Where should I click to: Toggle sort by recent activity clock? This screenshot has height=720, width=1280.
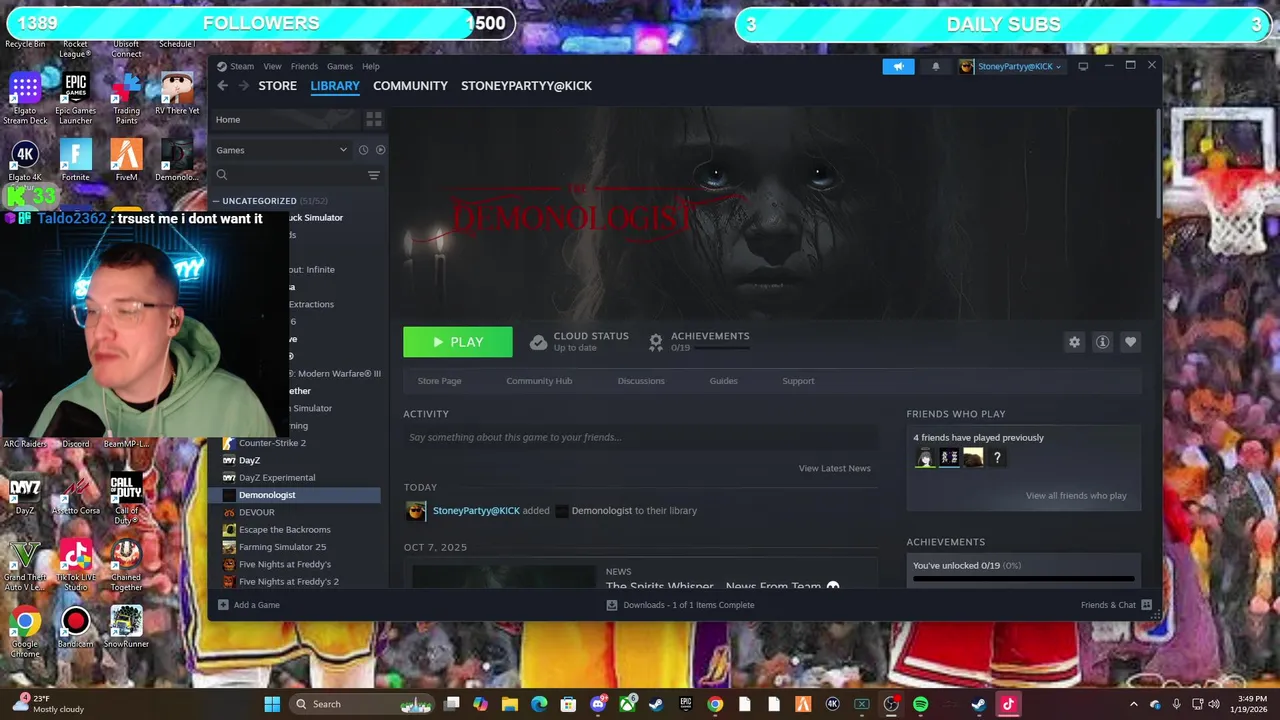(363, 150)
